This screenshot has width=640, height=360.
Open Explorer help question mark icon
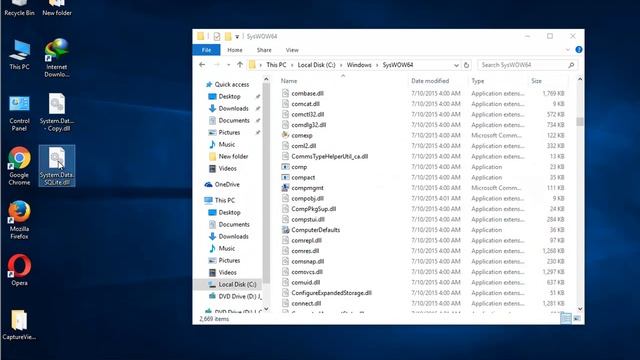[x=578, y=50]
